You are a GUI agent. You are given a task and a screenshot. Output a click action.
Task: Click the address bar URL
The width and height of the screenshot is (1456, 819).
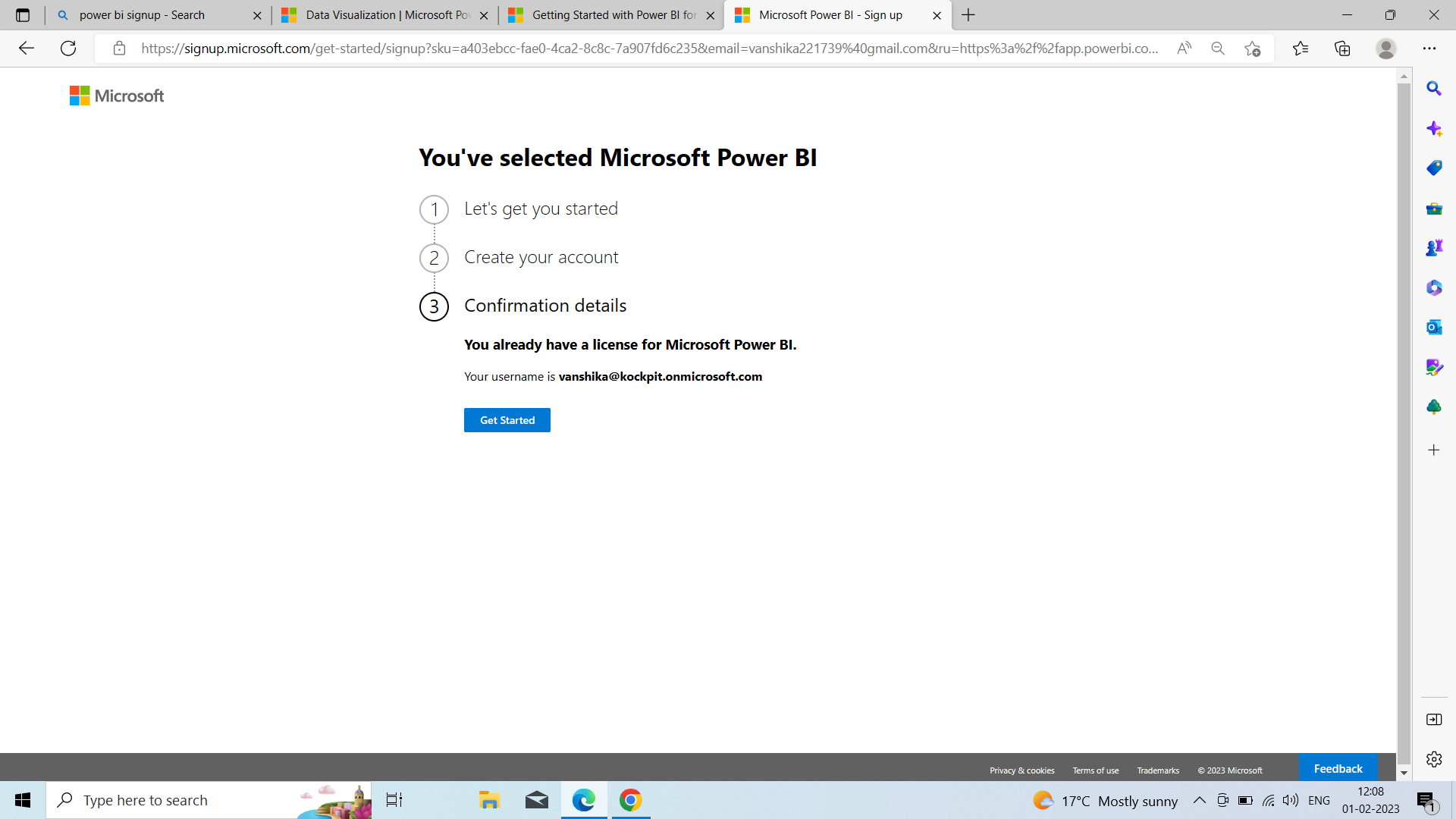(x=649, y=49)
